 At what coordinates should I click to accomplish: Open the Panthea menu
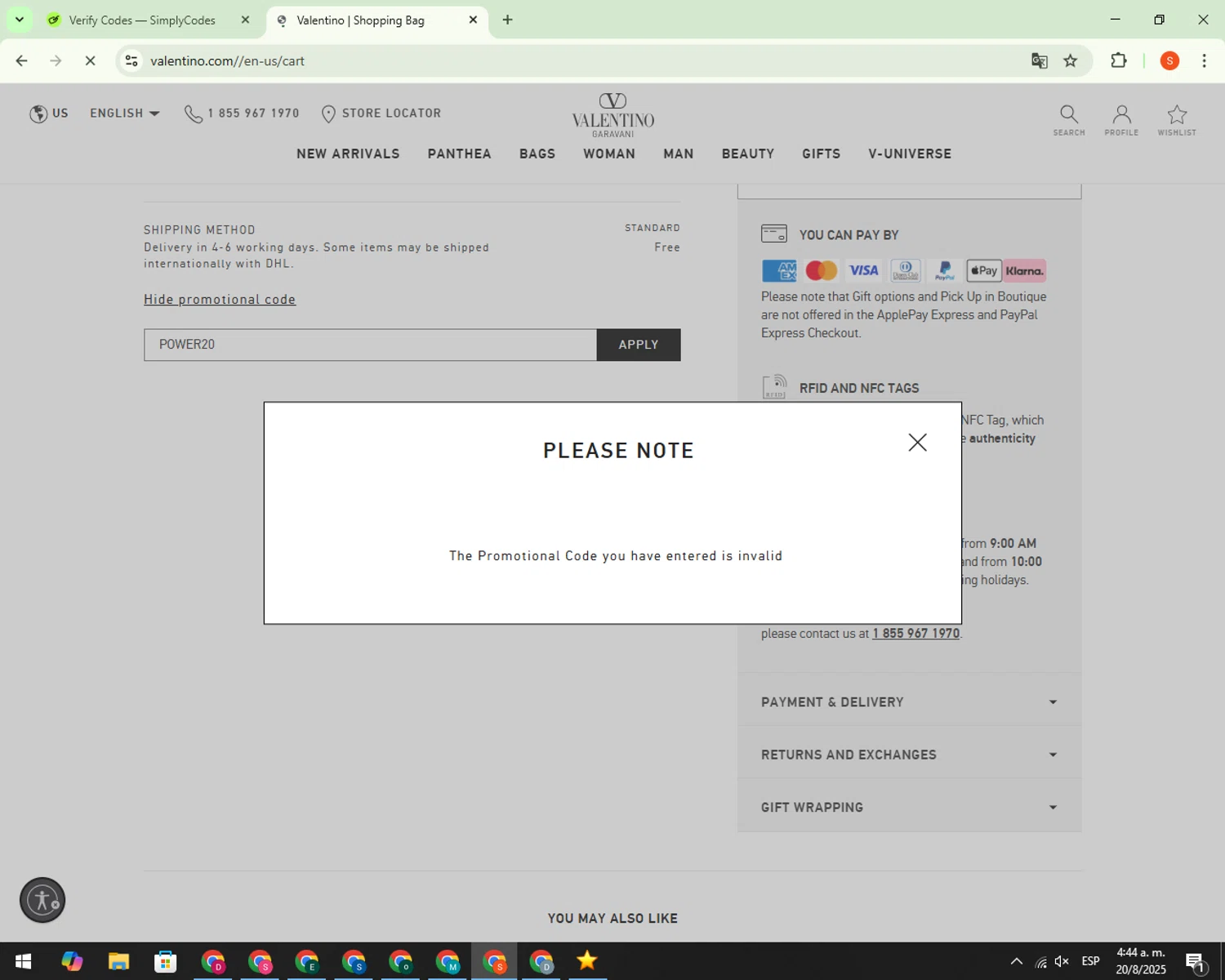(460, 154)
